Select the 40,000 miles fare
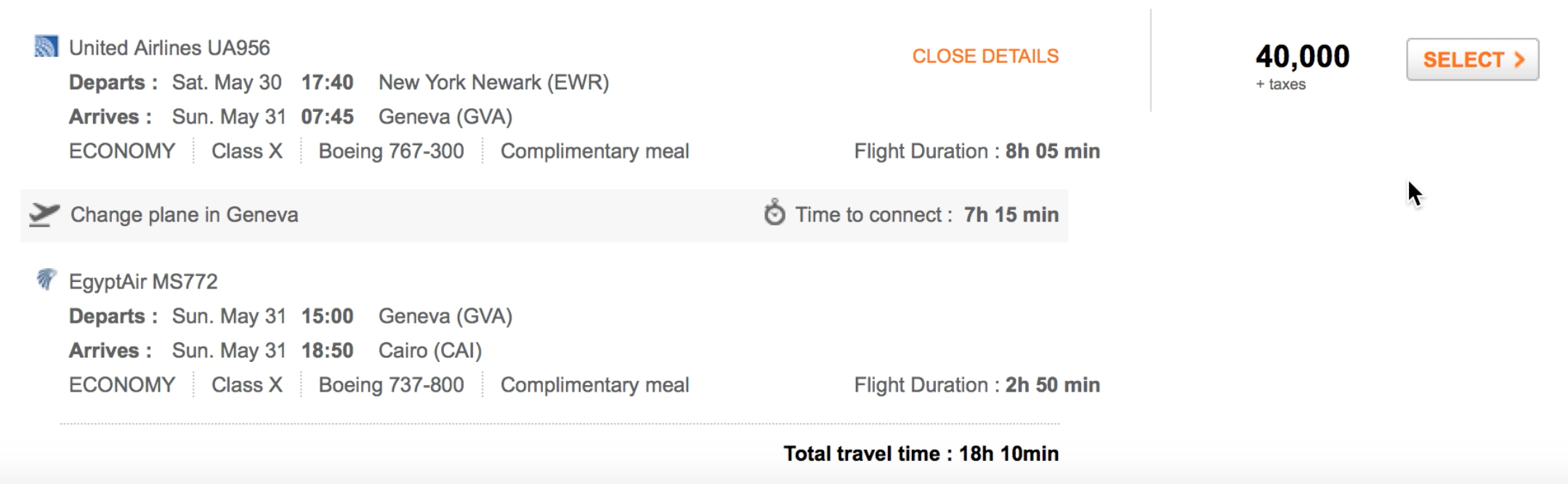The height and width of the screenshot is (484, 1568). click(1472, 60)
